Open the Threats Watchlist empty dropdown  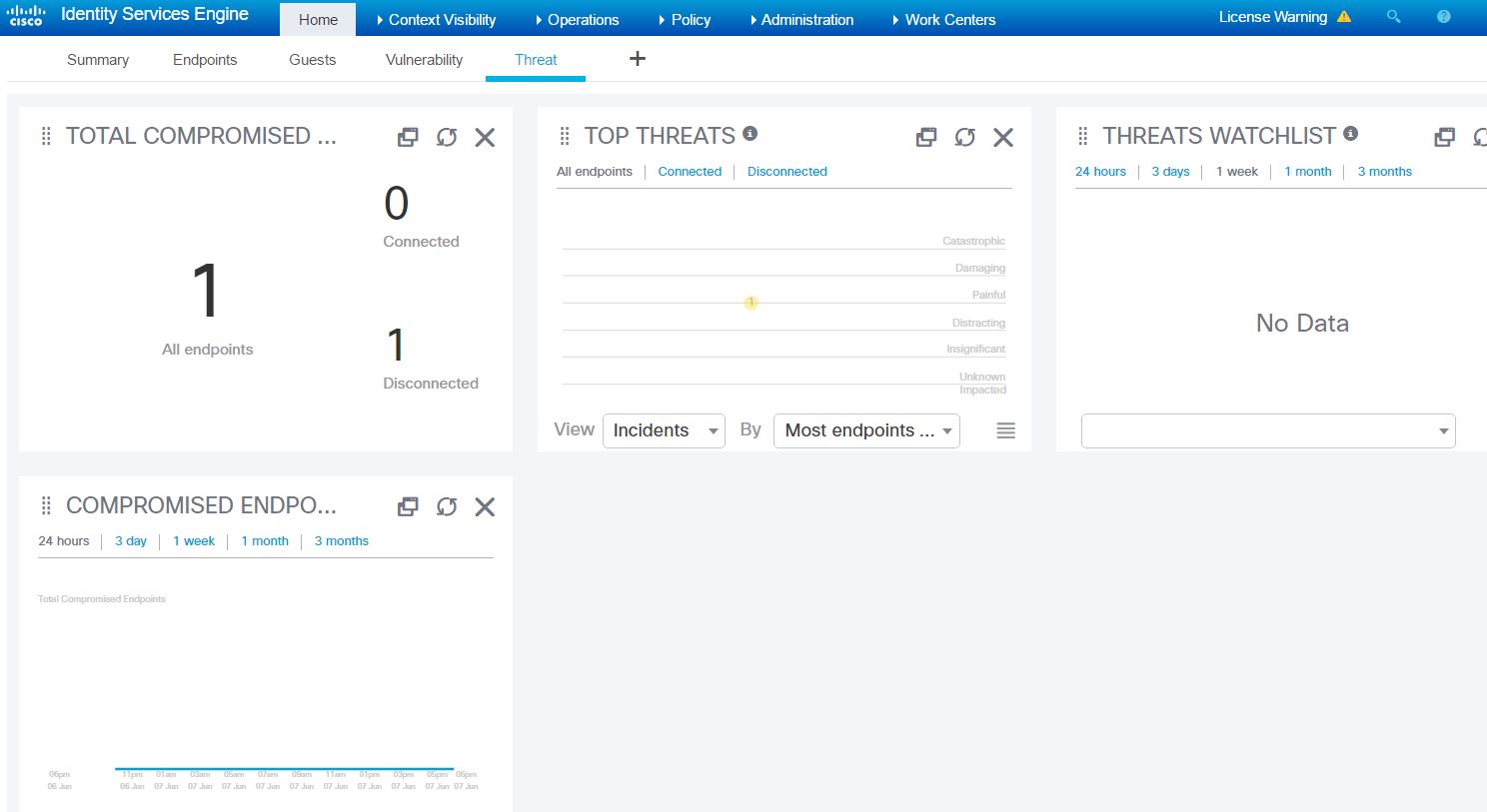click(1268, 430)
